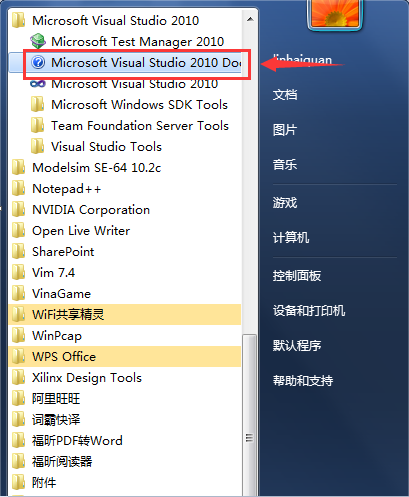Launch Microsoft Visual Studio 2010 application
The height and width of the screenshot is (497, 409).
(x=125, y=84)
